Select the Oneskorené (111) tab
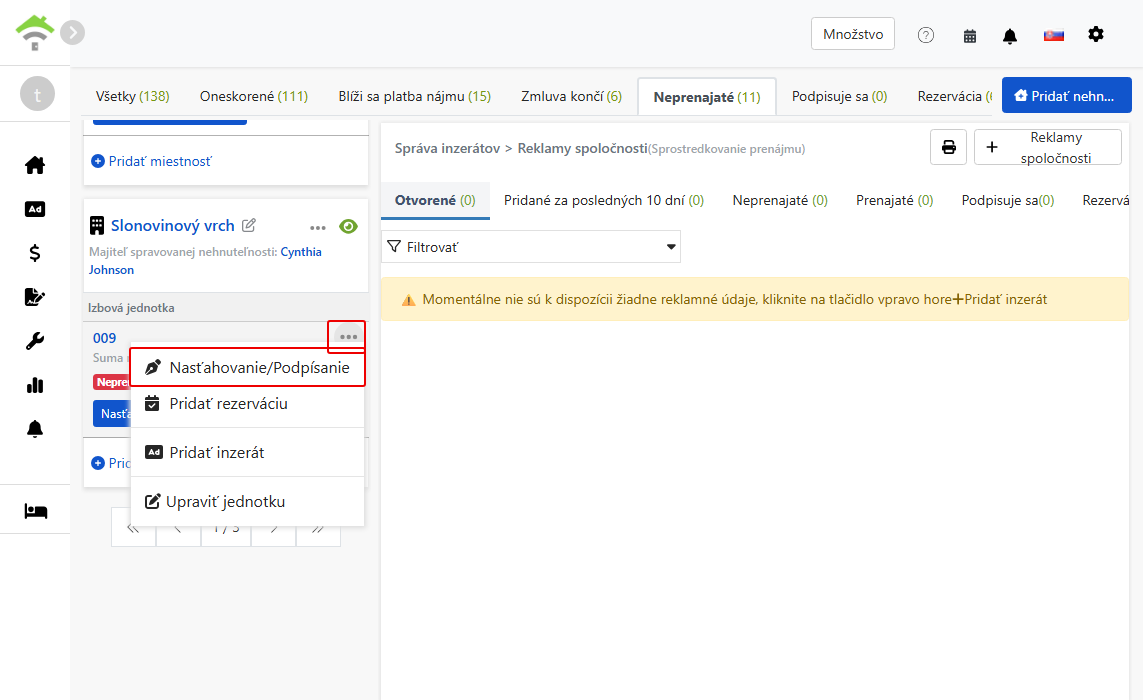This screenshot has height=700, width=1143. [254, 96]
